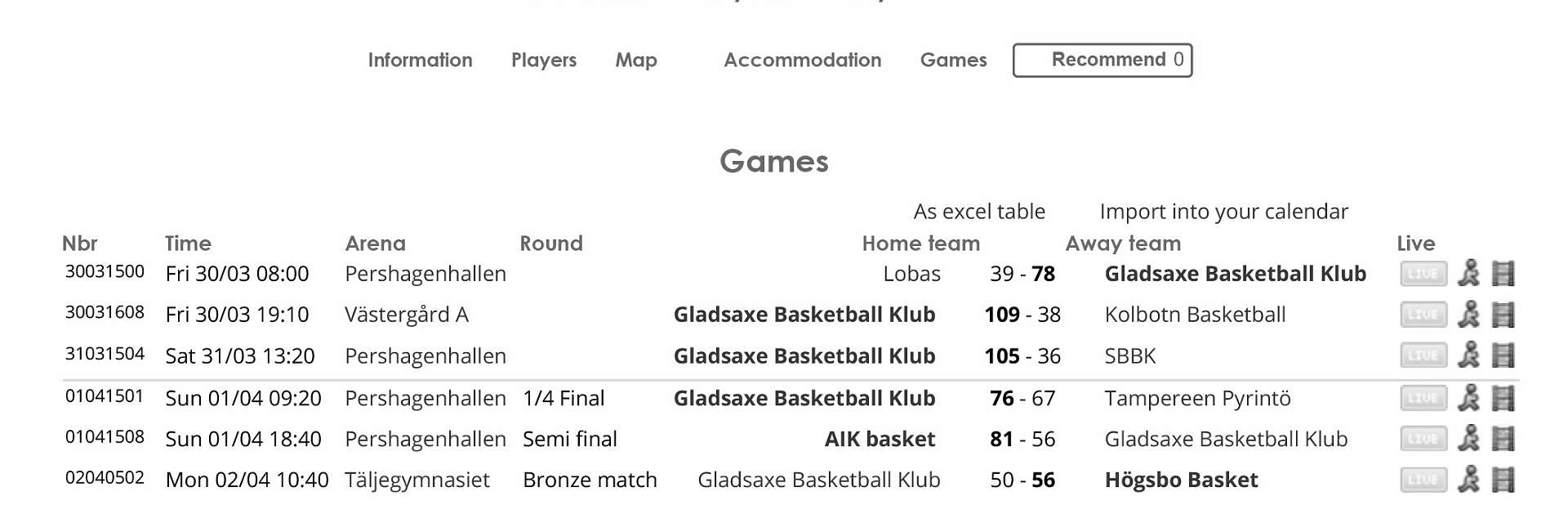1568x523 pixels.
Task: Click the LIVE icon for the Tampereen Pyrintö game
Action: coord(1423,398)
